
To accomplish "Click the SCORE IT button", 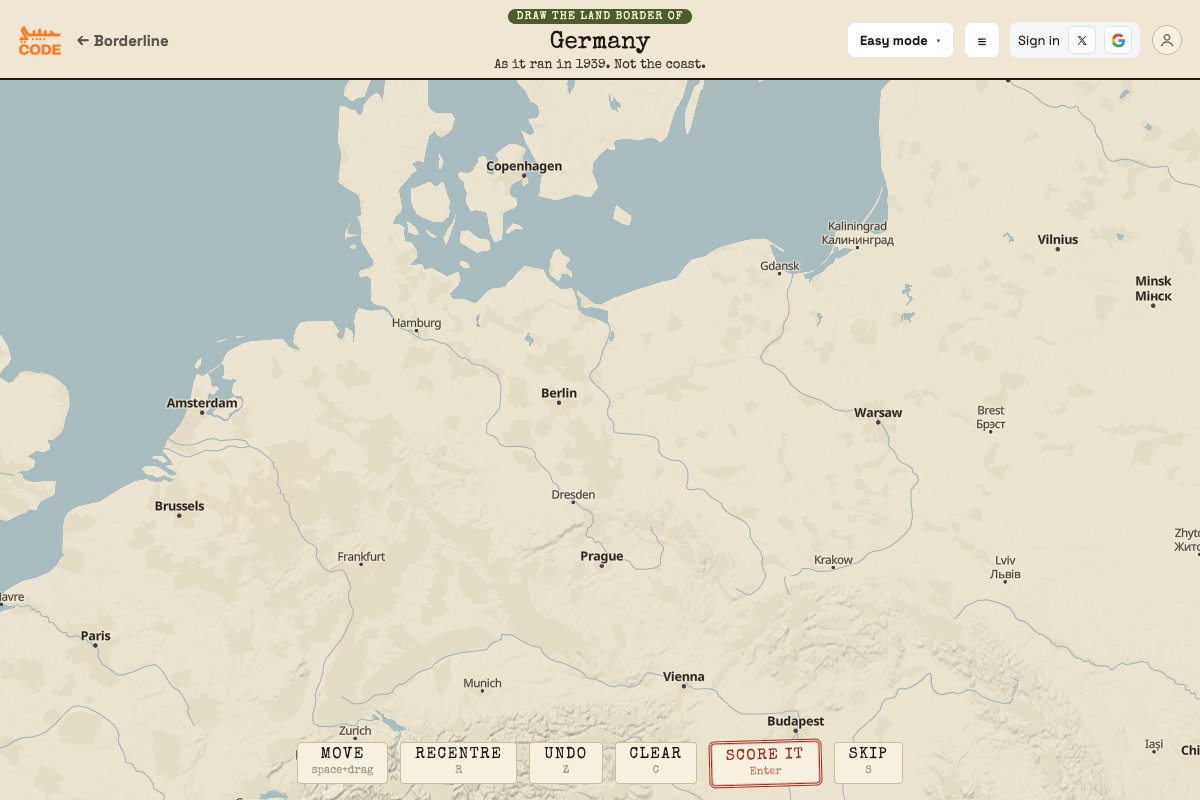I will pos(765,762).
